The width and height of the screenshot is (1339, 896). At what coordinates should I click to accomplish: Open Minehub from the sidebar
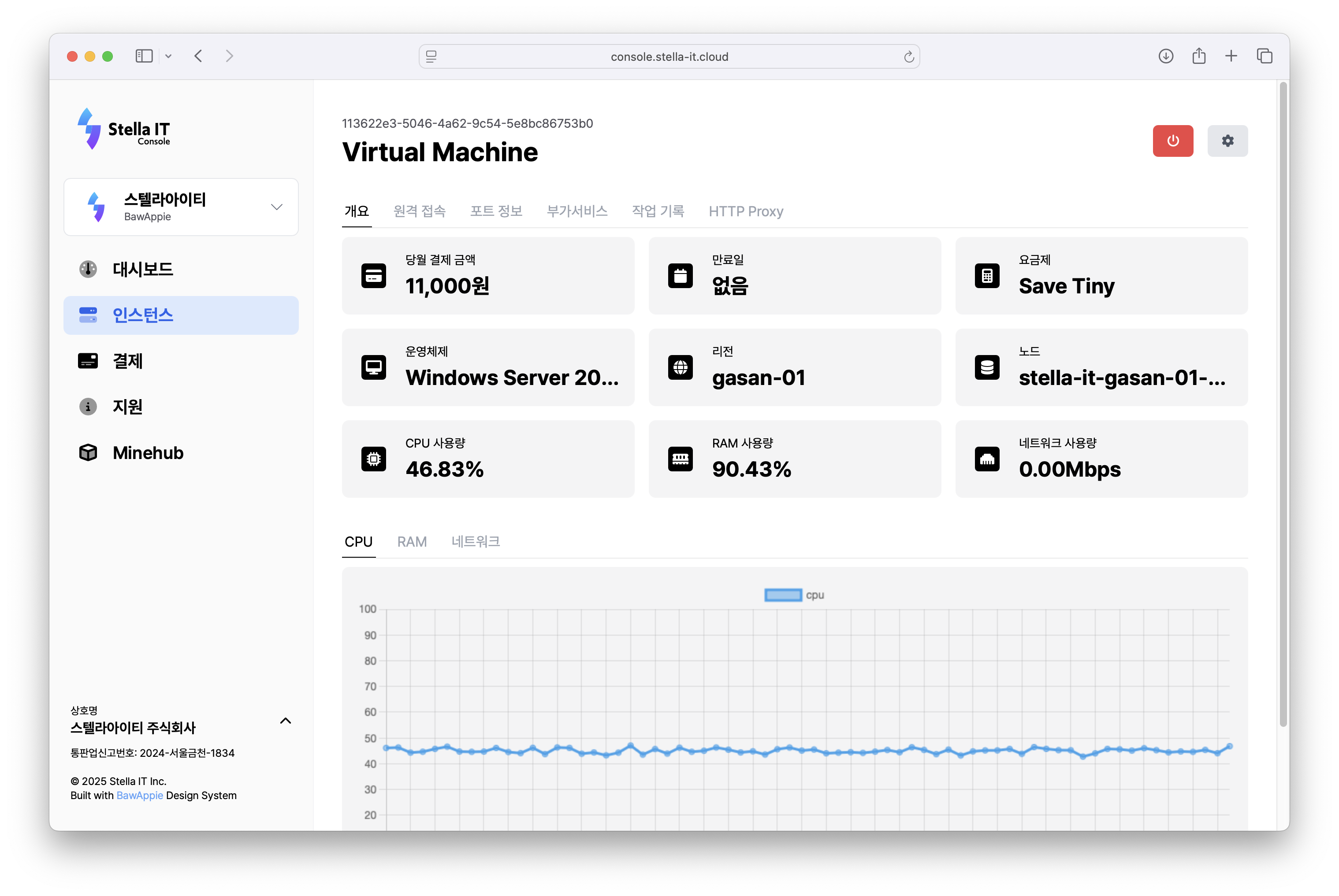[148, 452]
